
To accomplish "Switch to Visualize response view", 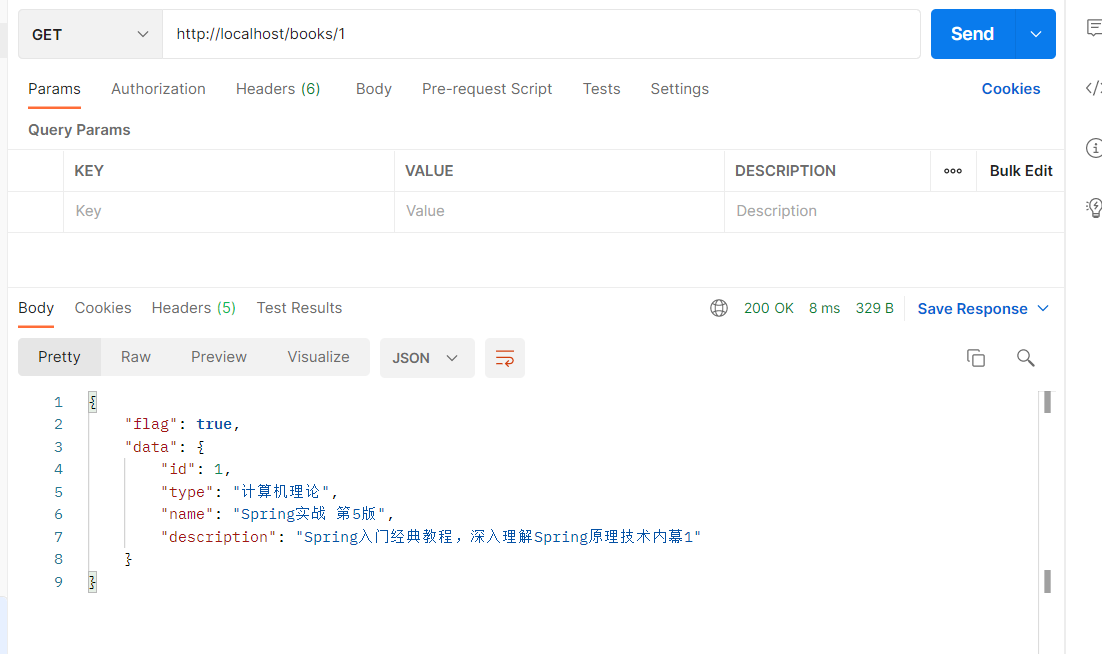I will [x=318, y=357].
